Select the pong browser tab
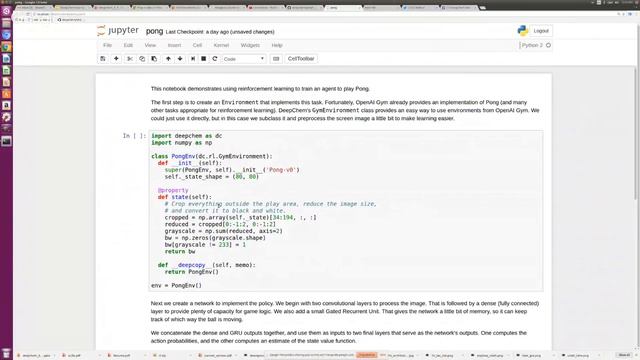 342,7
